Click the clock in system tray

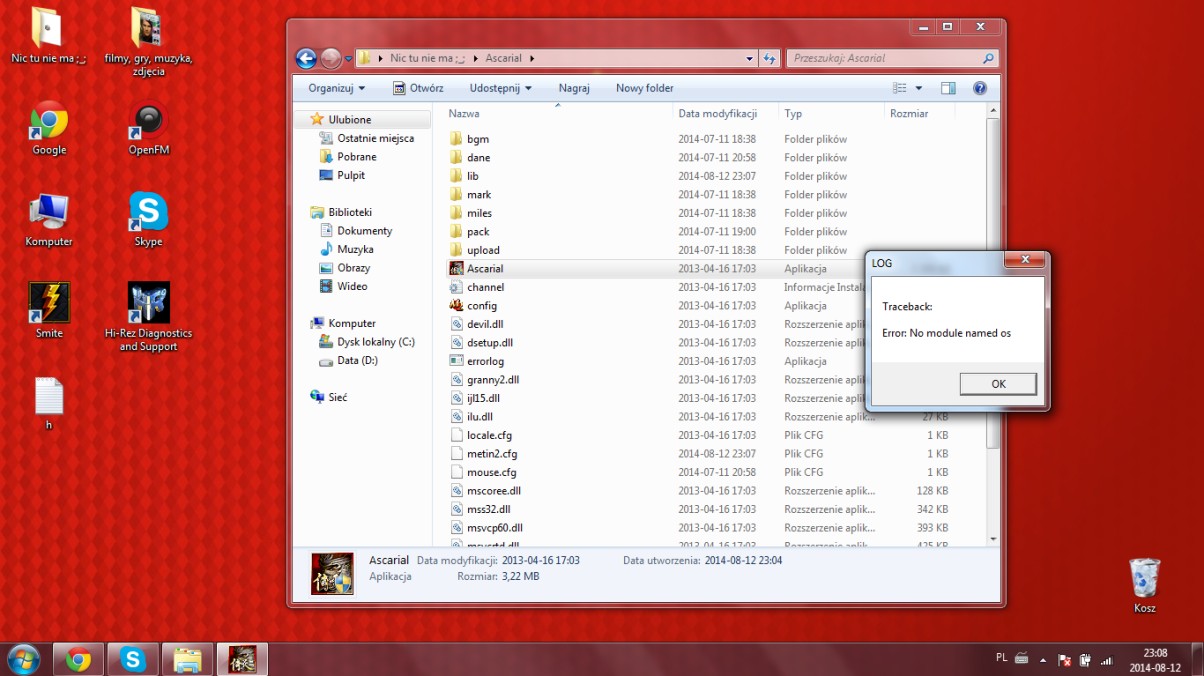1155,660
